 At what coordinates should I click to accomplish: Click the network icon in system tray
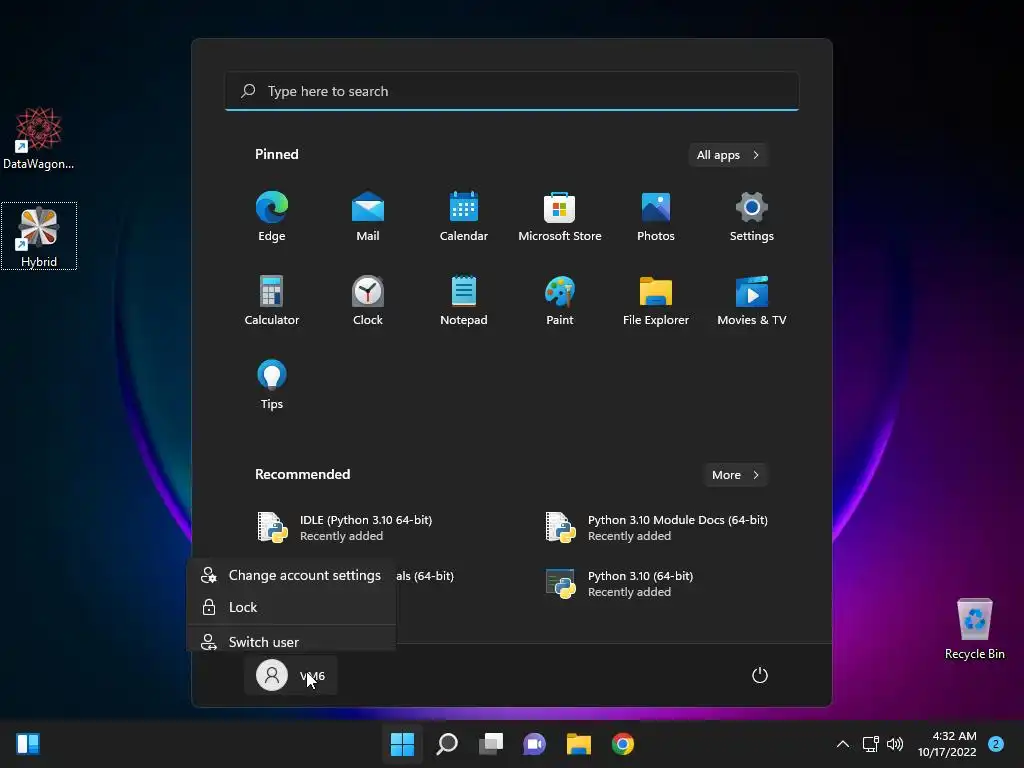[871, 744]
